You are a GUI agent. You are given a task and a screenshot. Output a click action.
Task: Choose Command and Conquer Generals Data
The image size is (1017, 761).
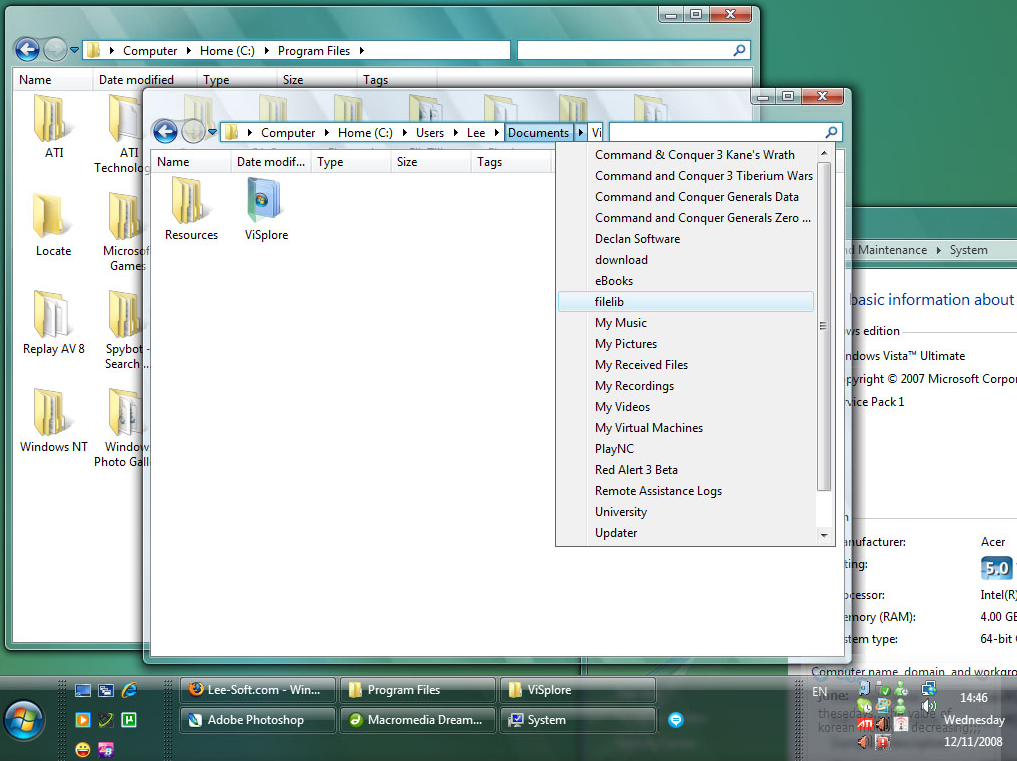click(686, 197)
